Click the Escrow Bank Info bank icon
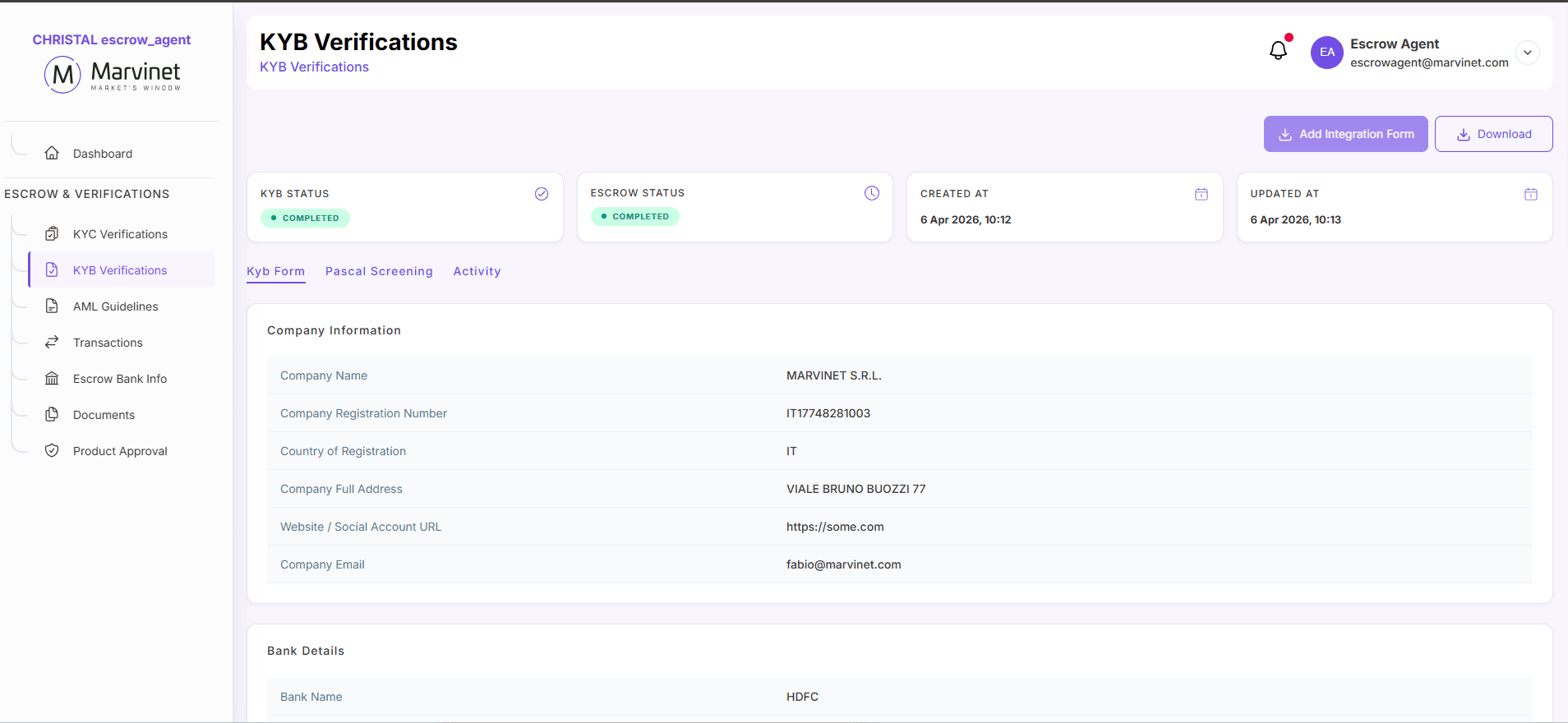This screenshot has width=1568, height=723. tap(52, 379)
